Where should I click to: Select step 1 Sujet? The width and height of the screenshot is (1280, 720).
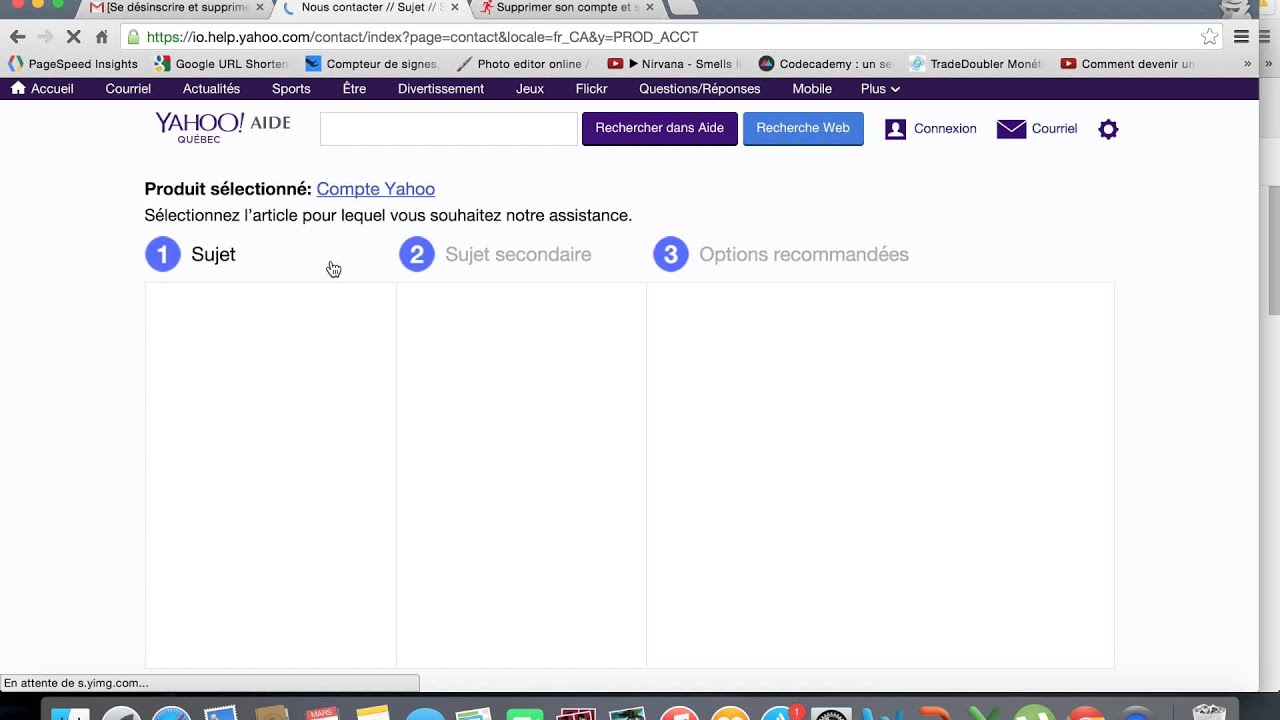[191, 254]
